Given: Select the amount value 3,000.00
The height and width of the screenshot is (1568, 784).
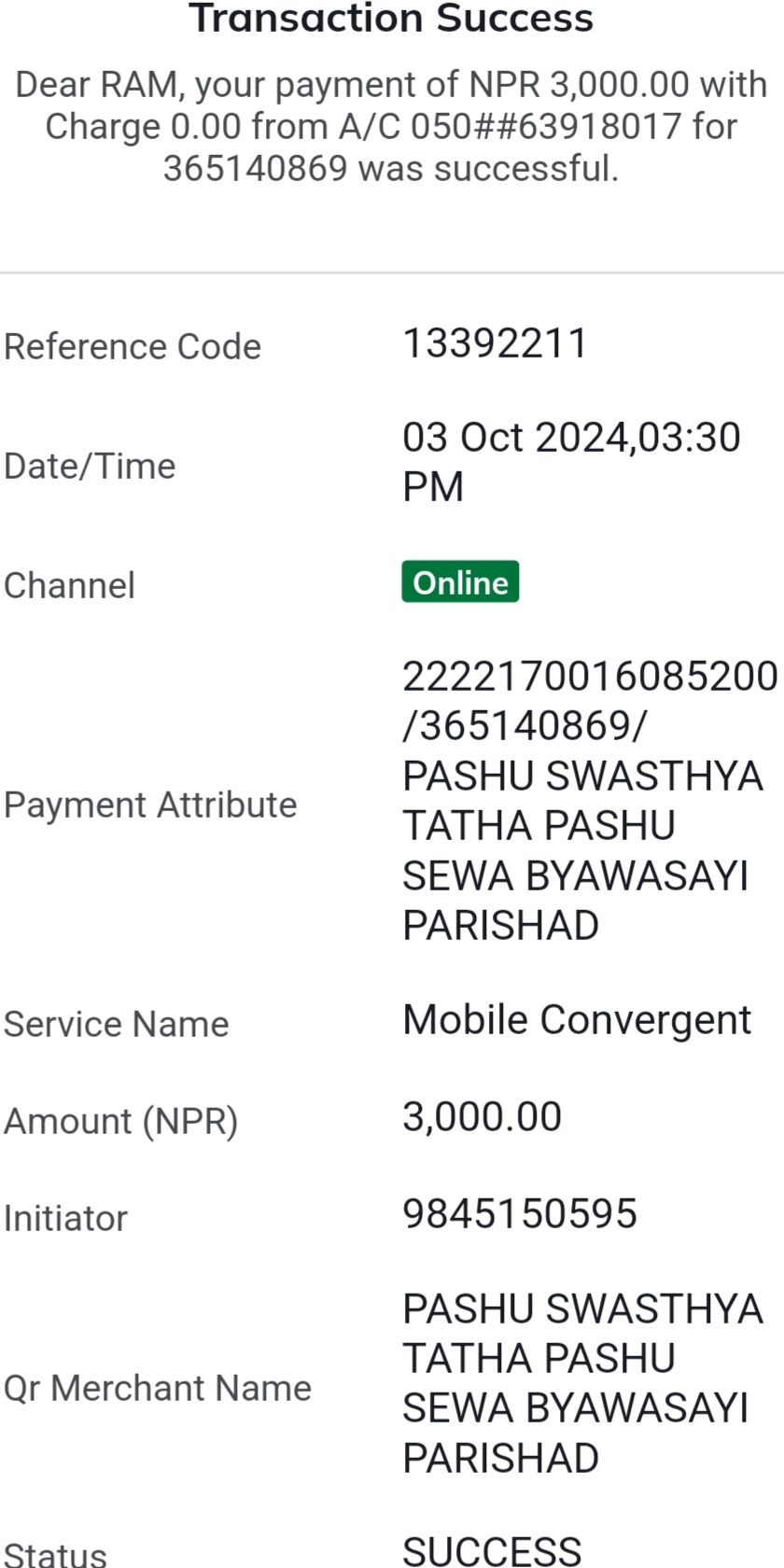Looking at the screenshot, I should coord(482,1116).
